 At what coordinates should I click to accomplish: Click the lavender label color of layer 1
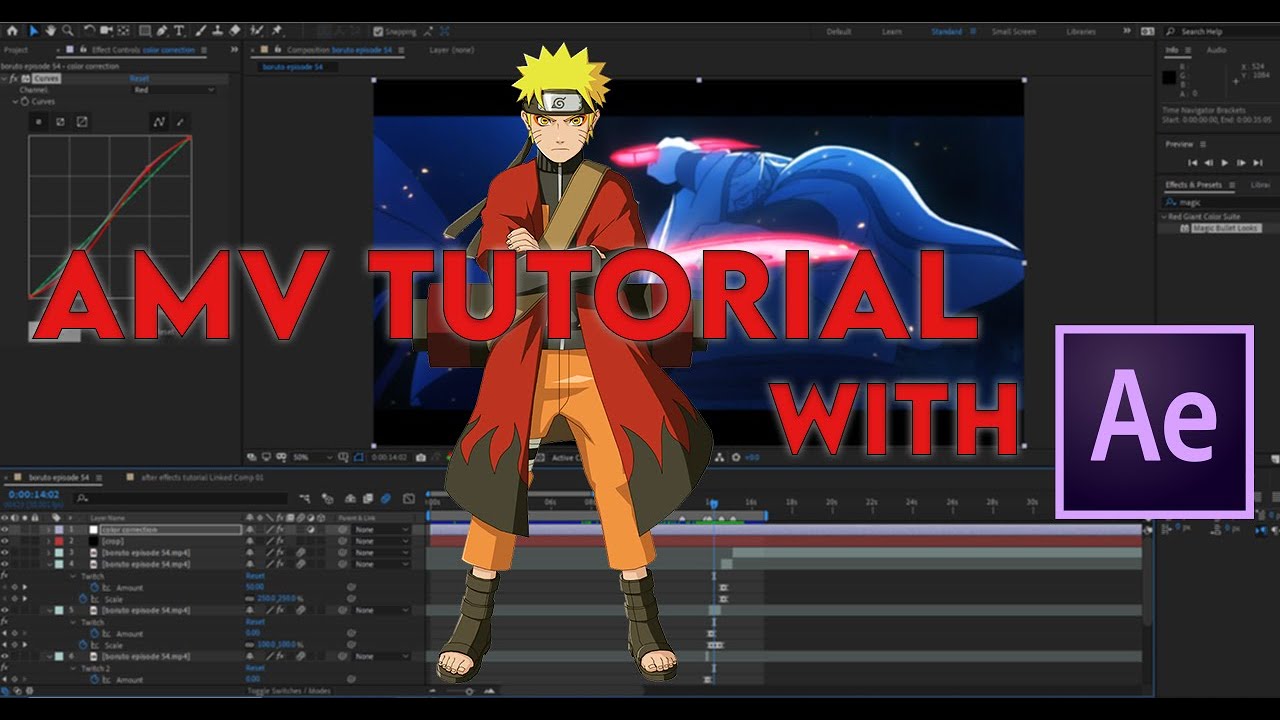tap(59, 530)
